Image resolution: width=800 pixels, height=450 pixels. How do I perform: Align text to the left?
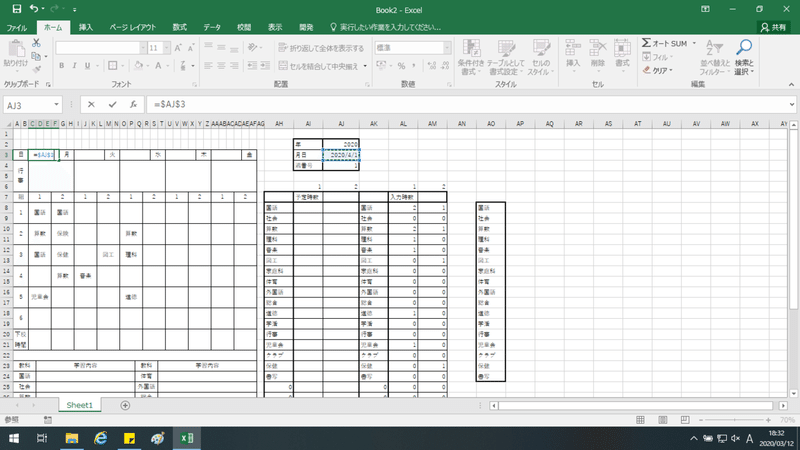[x=208, y=66]
